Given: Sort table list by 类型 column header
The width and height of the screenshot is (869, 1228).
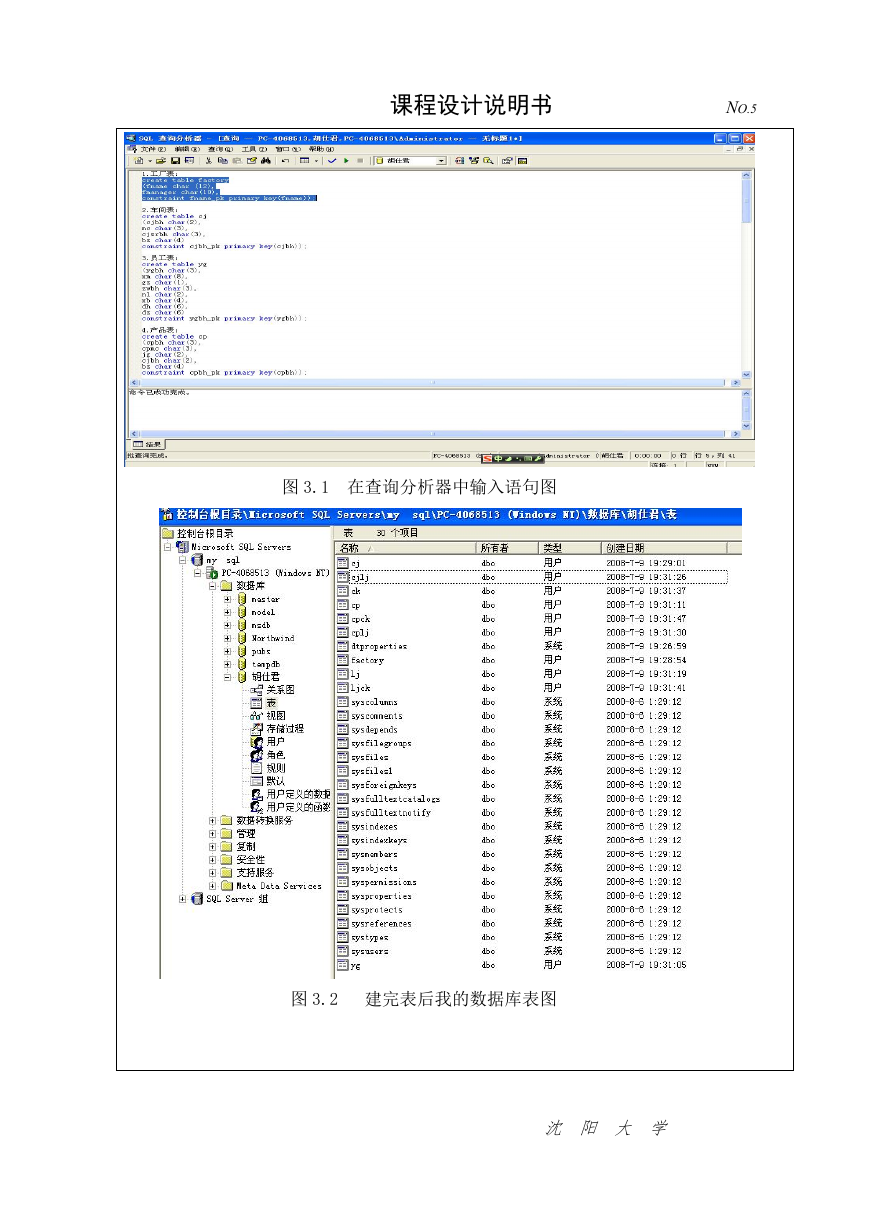Looking at the screenshot, I should 570,548.
